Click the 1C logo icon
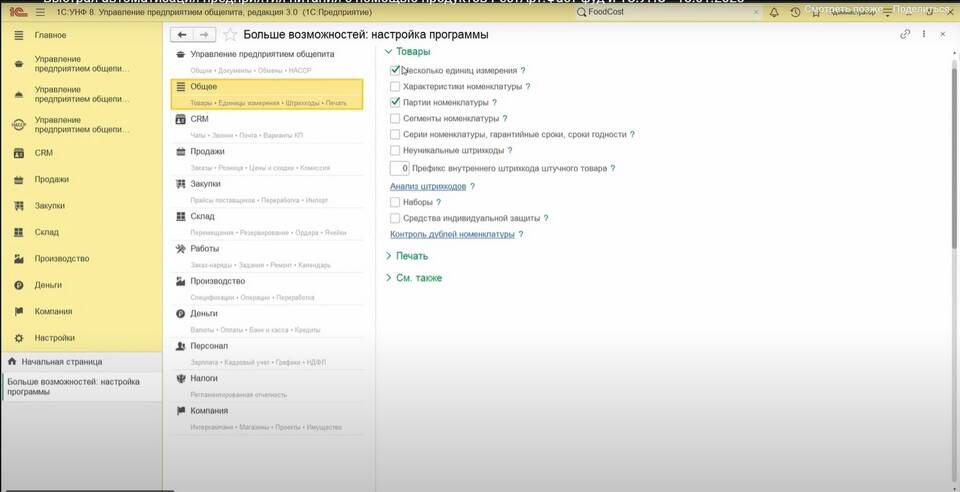Screen dimensions: 960x492 coord(18,12)
